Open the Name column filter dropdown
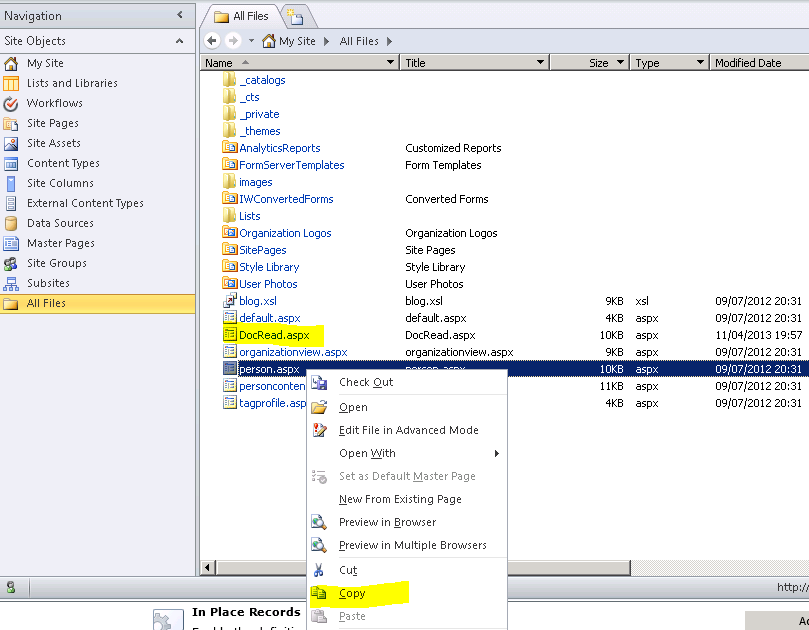Viewport: 809px width, 630px height. (390, 62)
